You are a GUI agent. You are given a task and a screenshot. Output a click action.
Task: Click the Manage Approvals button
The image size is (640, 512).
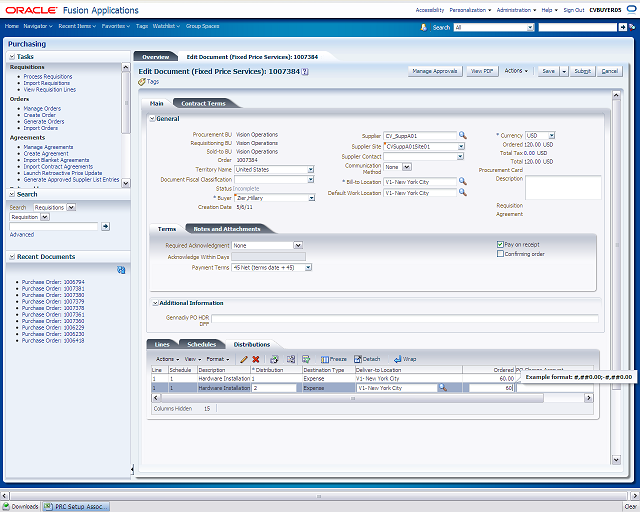pos(435,71)
